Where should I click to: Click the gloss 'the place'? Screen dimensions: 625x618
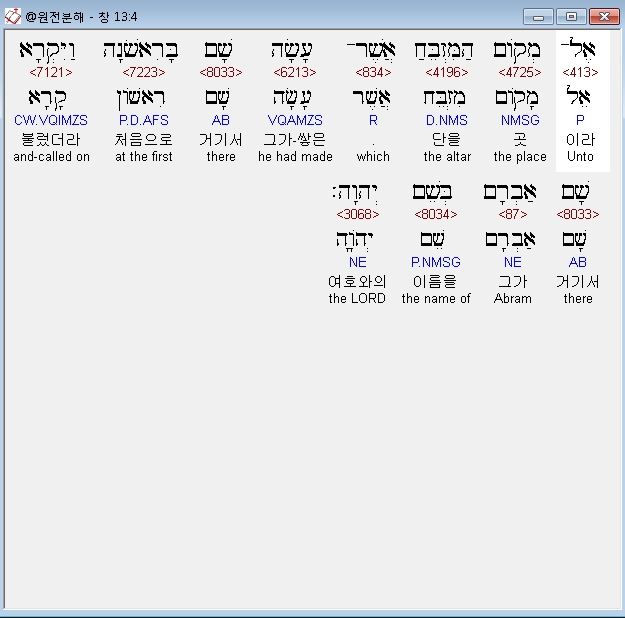pyautogui.click(x=520, y=157)
